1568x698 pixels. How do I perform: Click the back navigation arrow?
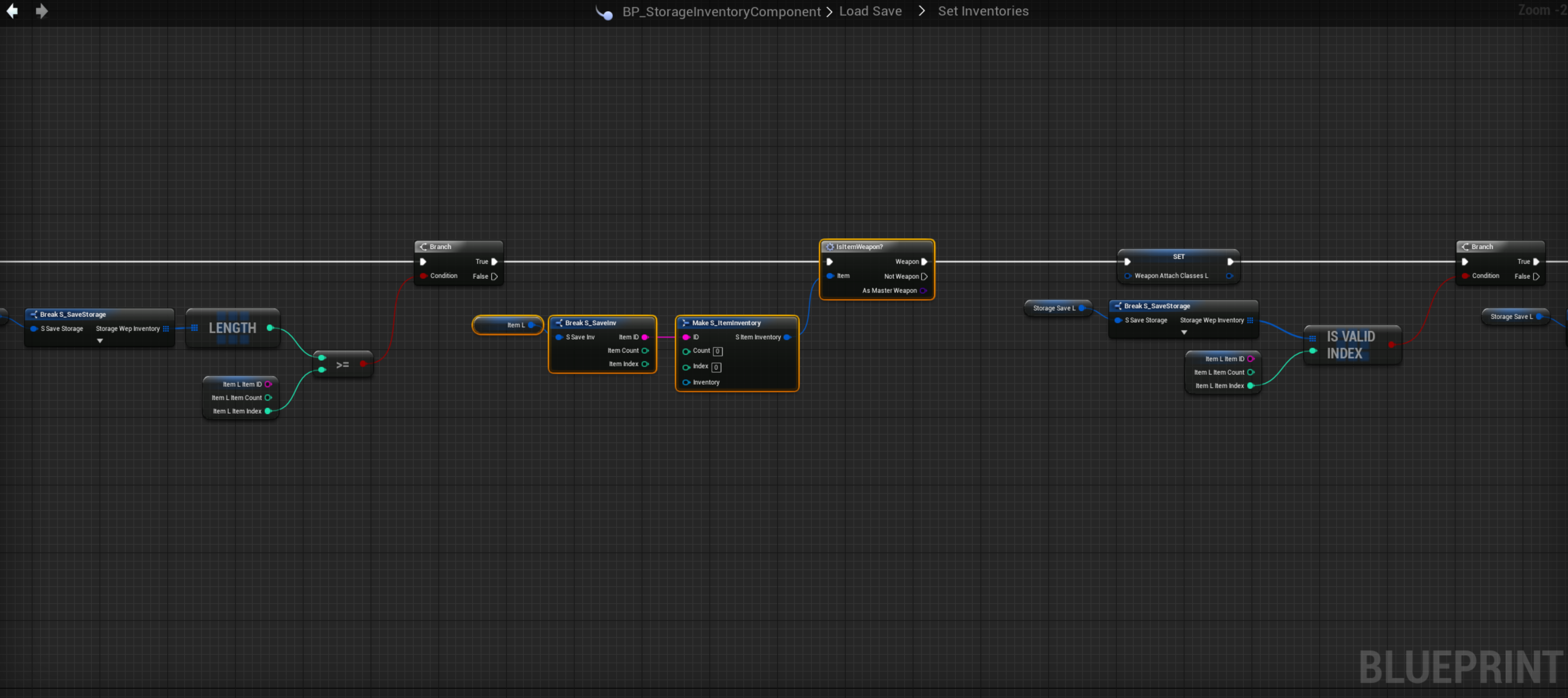coord(12,11)
